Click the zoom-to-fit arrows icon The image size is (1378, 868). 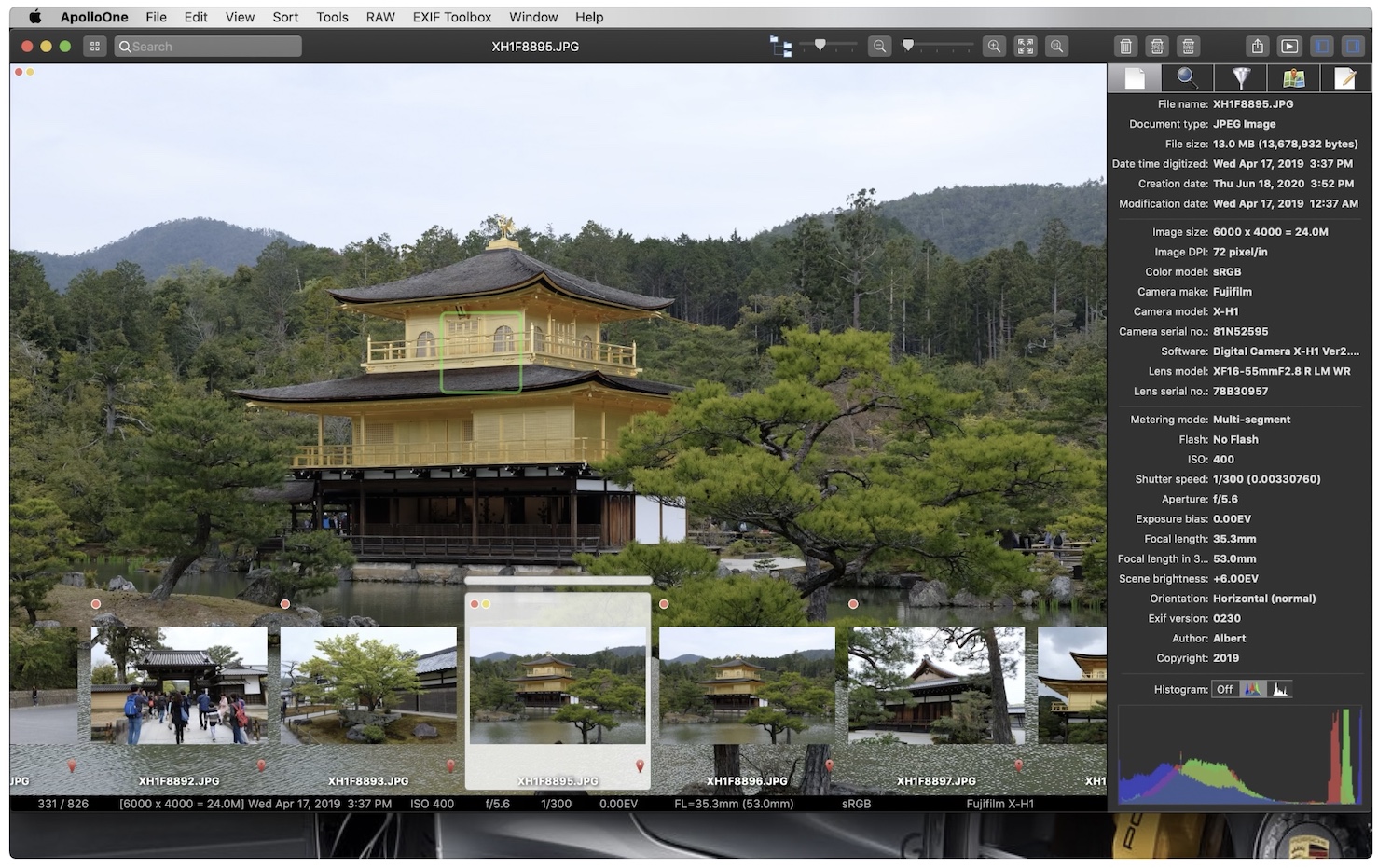pos(1026,47)
